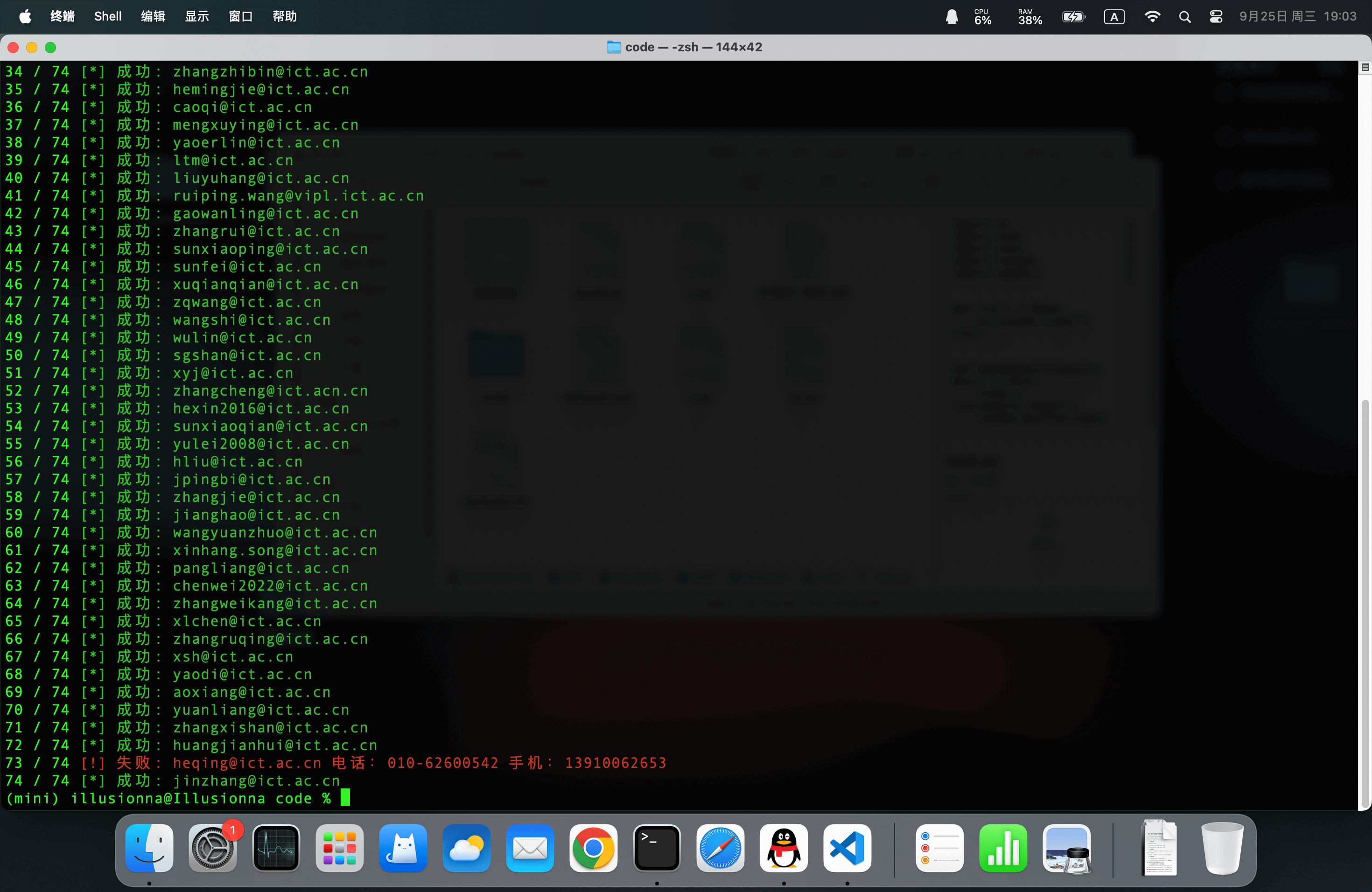Open the 终端 menu
The width and height of the screenshot is (1372, 892).
click(62, 16)
